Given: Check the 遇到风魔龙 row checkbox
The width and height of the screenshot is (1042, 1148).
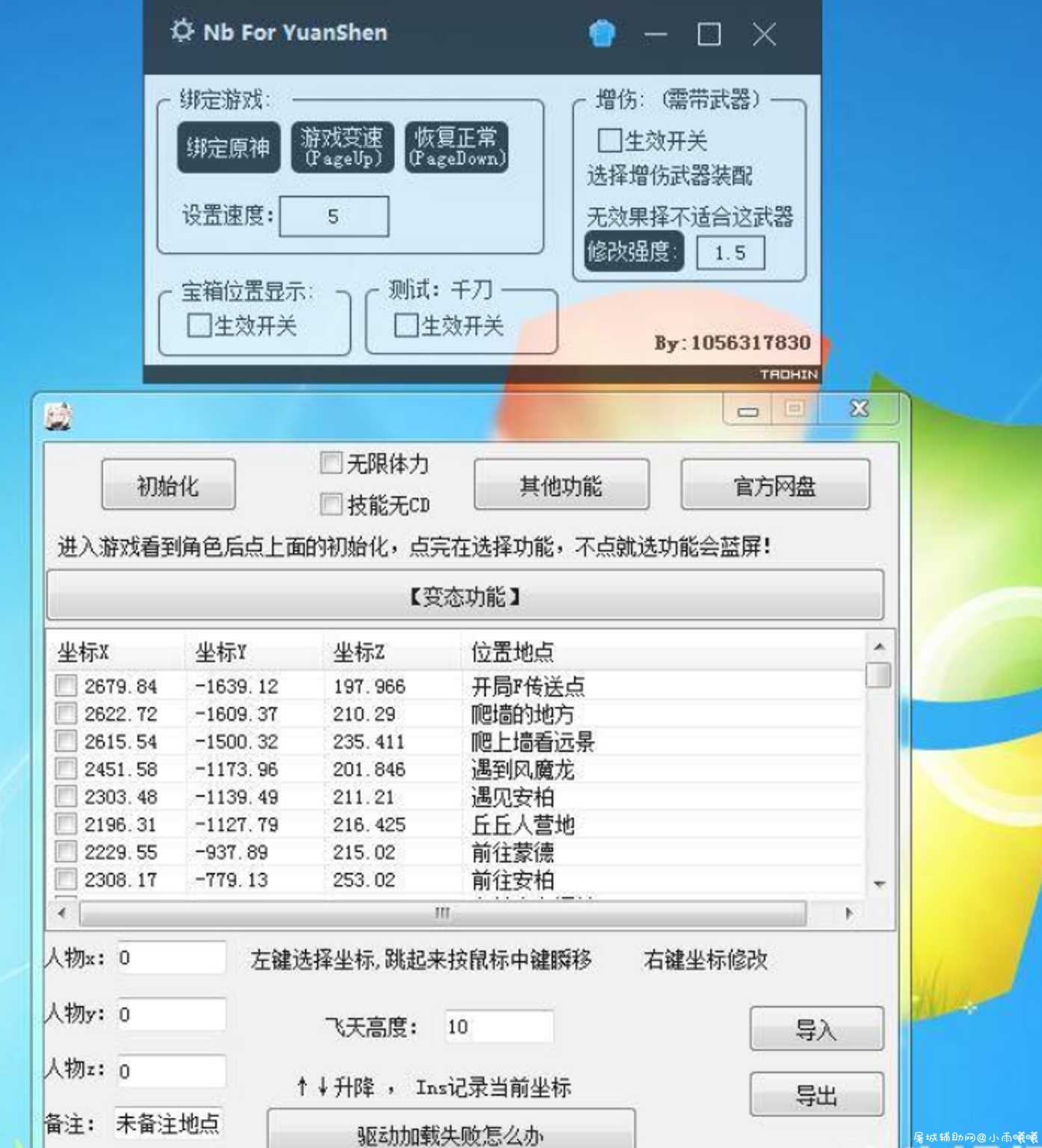Looking at the screenshot, I should 66,768.
